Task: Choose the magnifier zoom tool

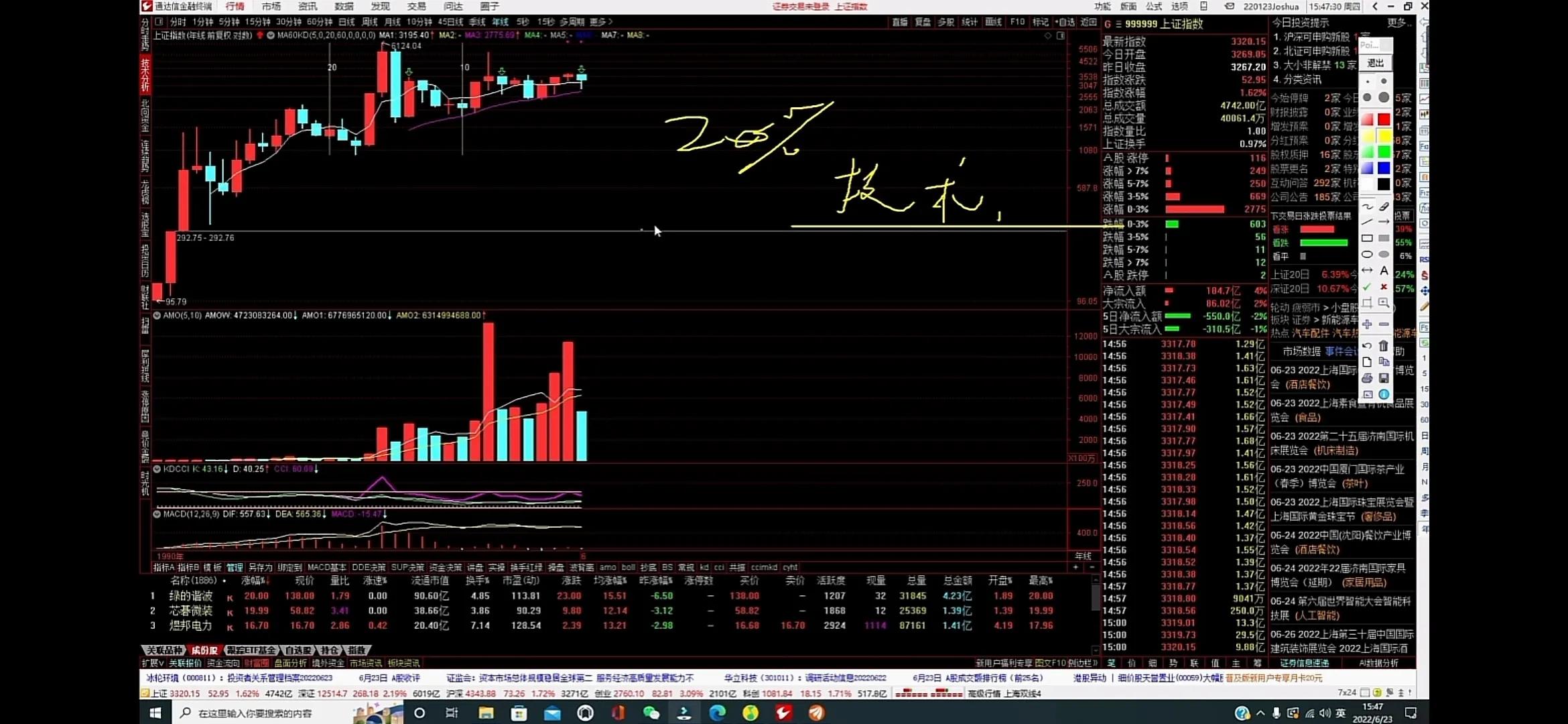Action: tap(1384, 303)
